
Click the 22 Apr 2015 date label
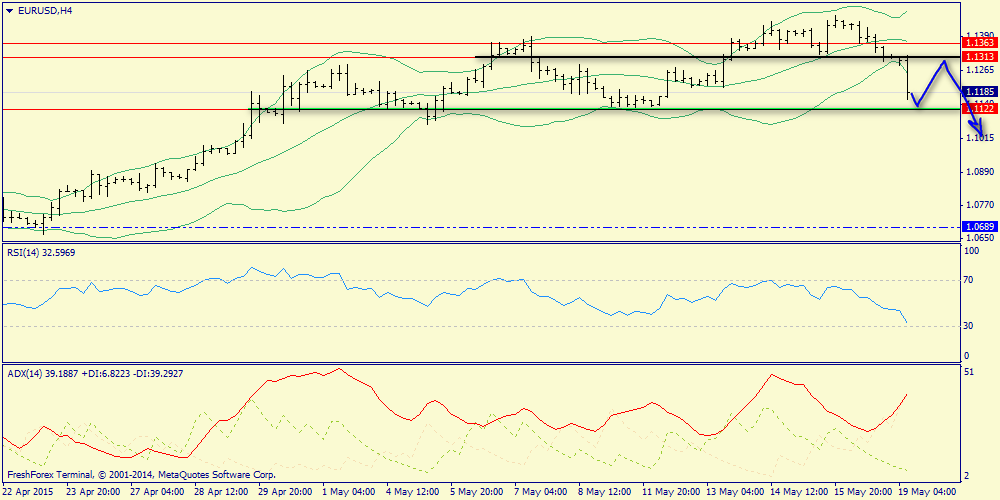(x=27, y=492)
